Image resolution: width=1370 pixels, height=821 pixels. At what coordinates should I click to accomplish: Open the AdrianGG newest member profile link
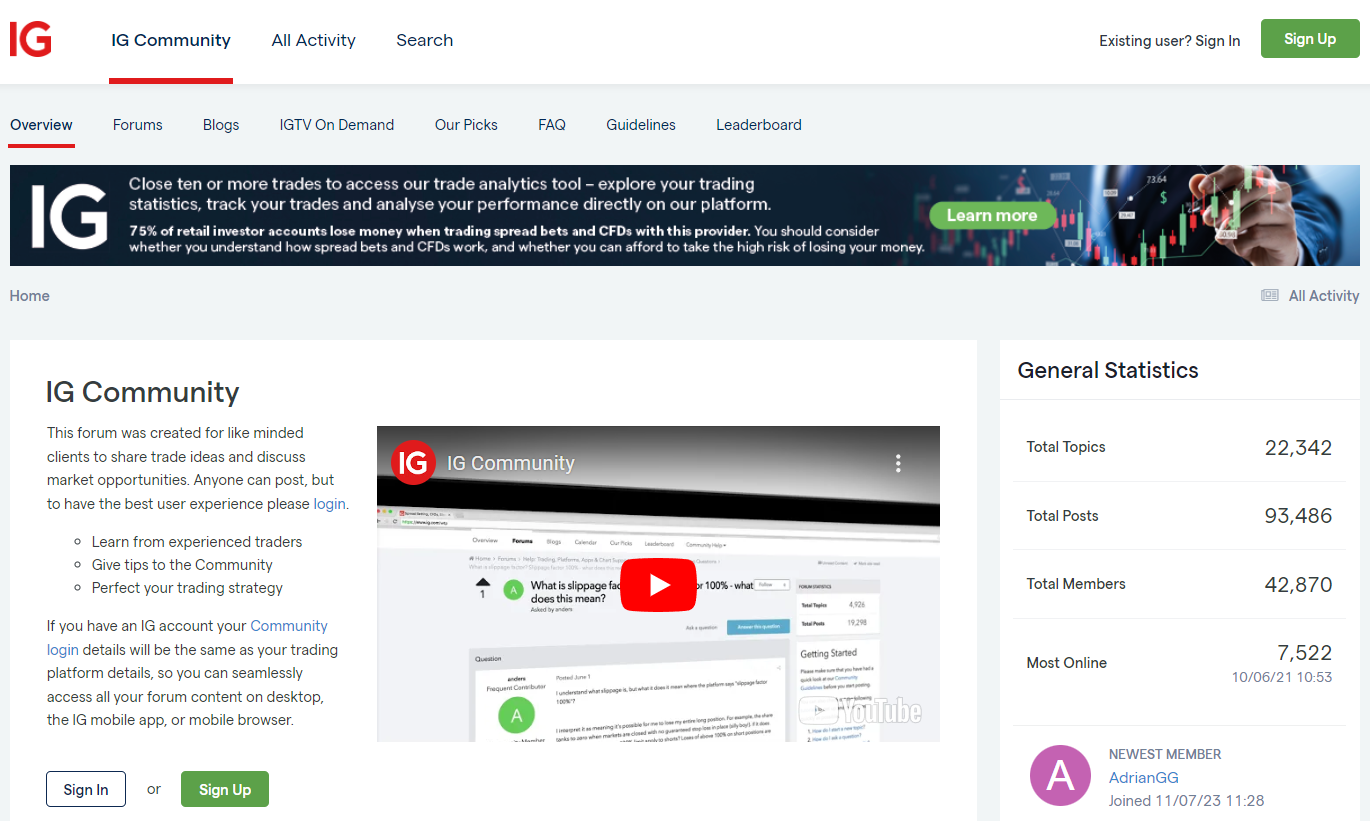coord(1143,777)
